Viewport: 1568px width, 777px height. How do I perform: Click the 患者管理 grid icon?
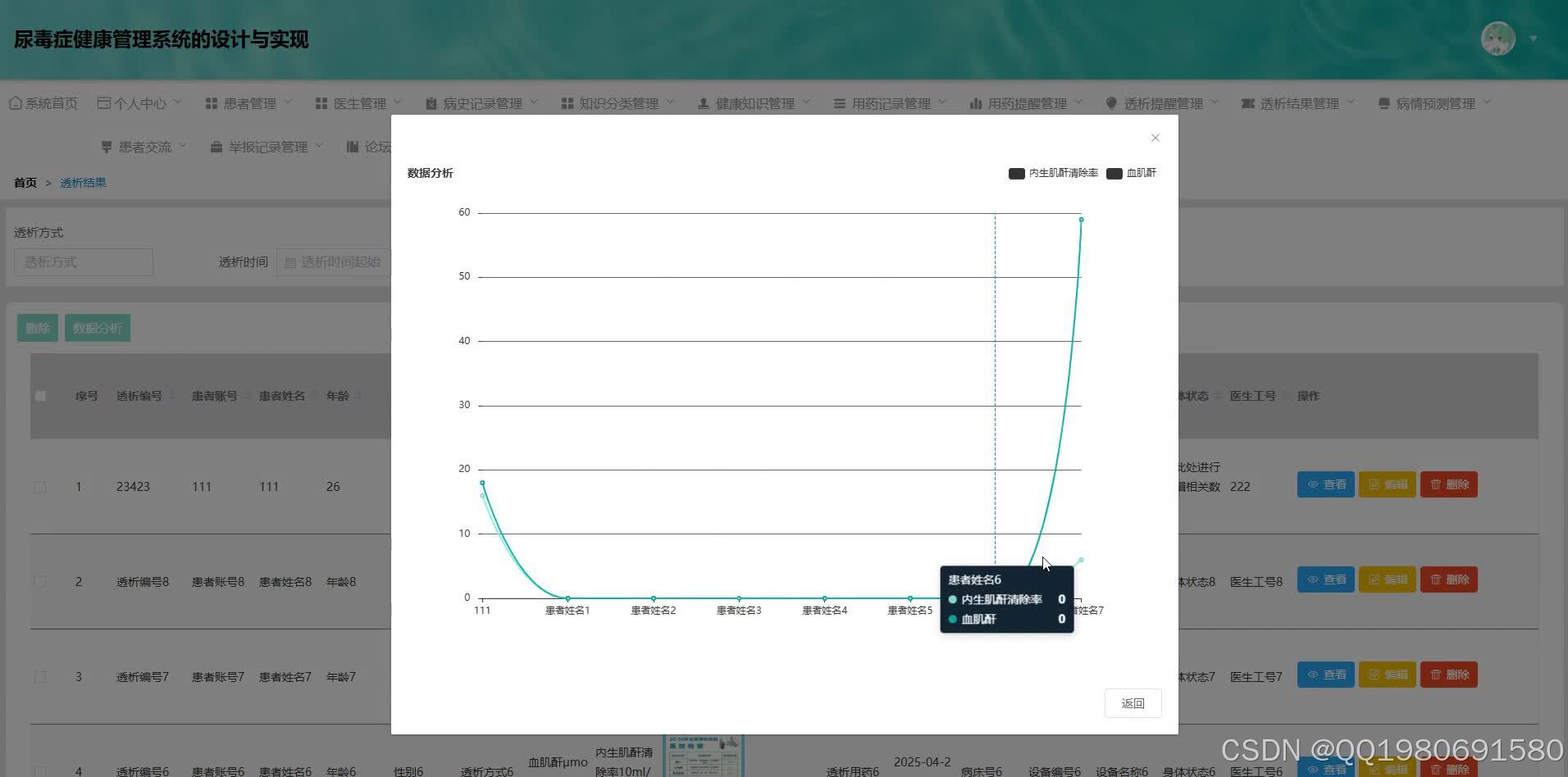(211, 103)
